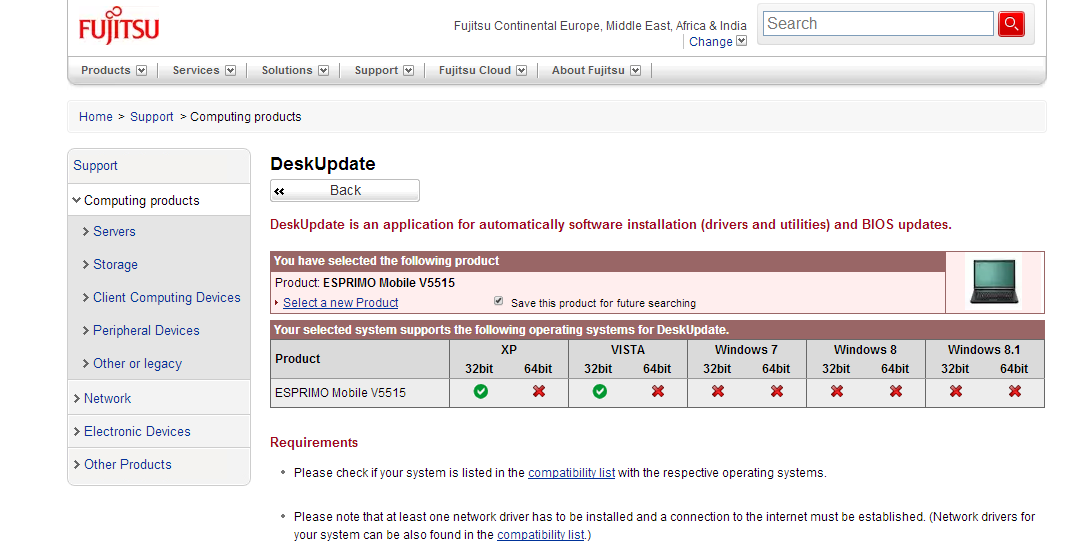Click red cross under Windows 8 32bit

coord(837,391)
